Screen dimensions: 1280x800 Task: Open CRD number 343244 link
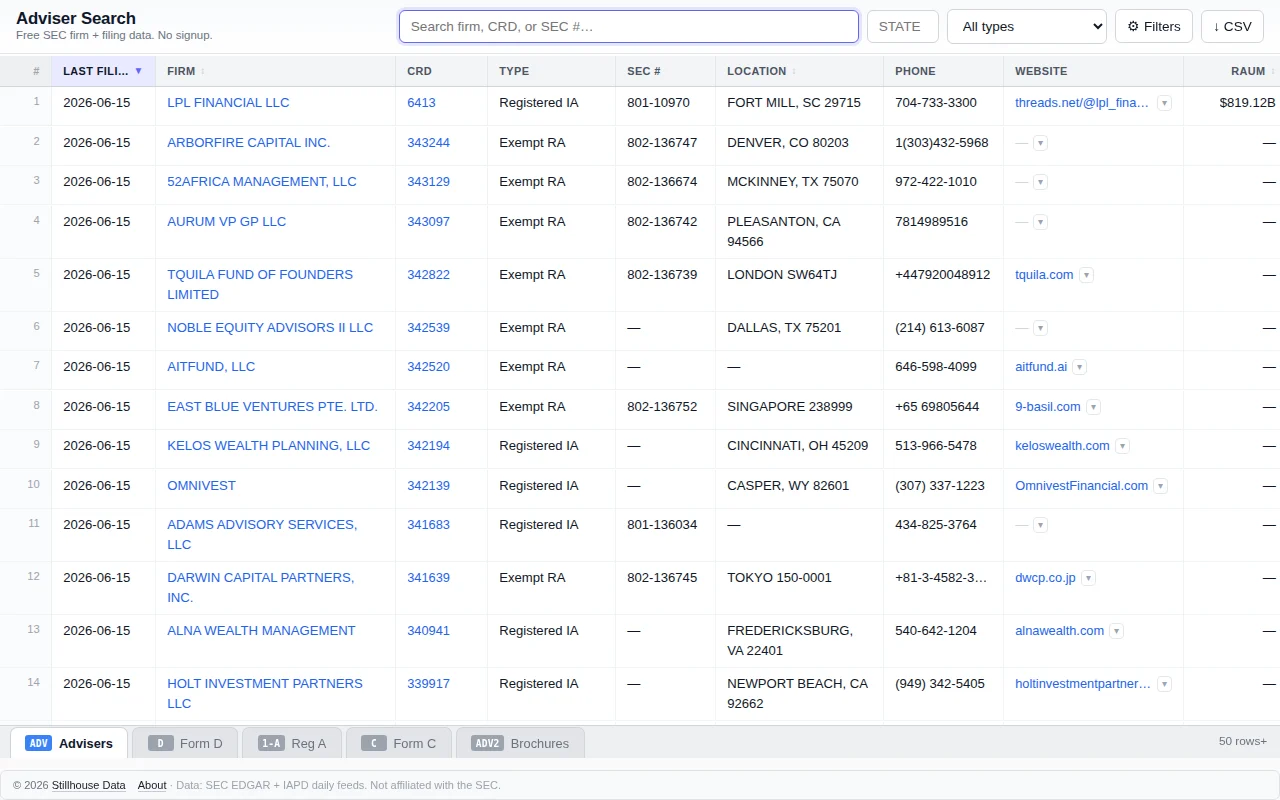428,143
